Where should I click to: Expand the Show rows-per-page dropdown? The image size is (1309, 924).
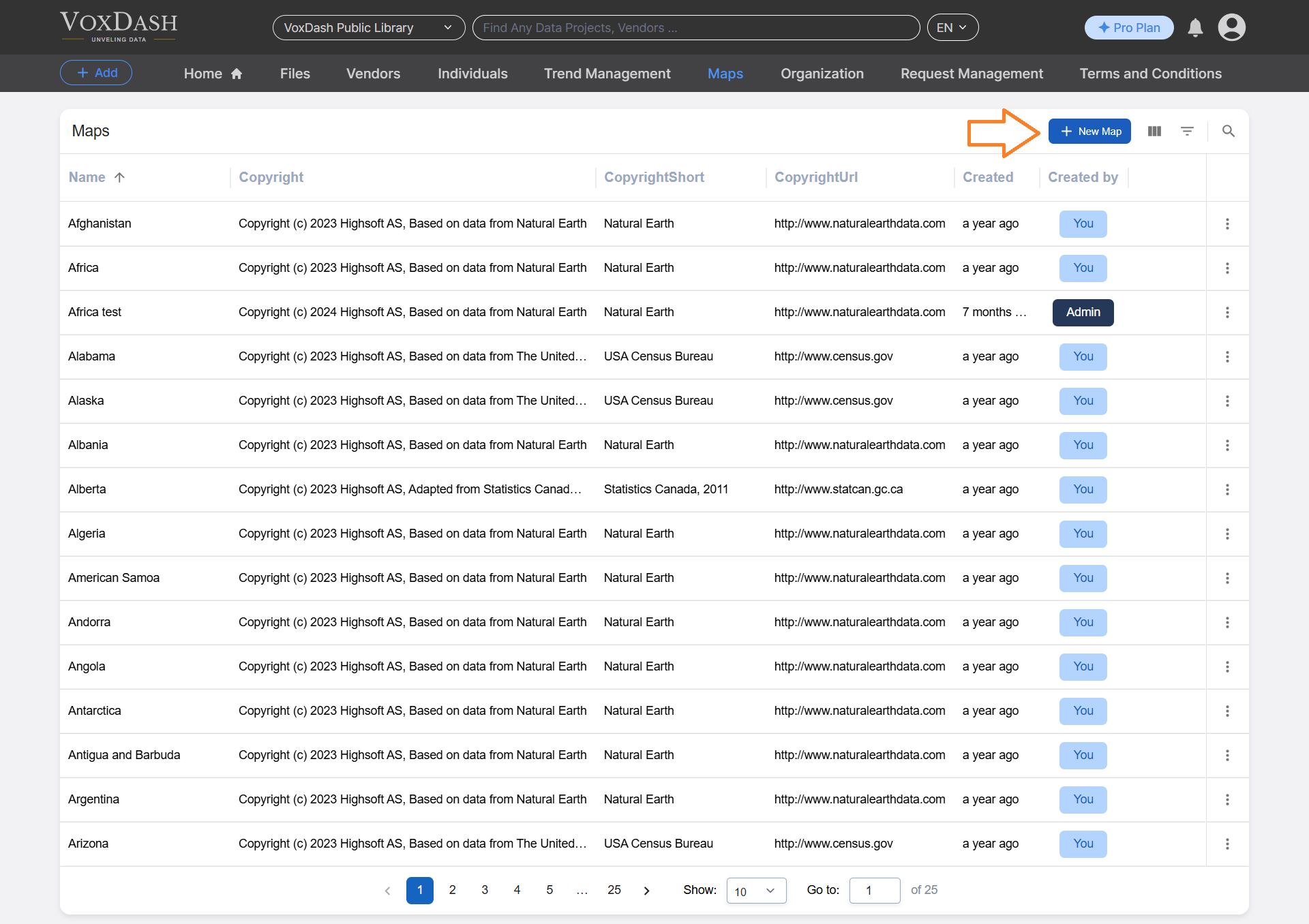coord(756,891)
